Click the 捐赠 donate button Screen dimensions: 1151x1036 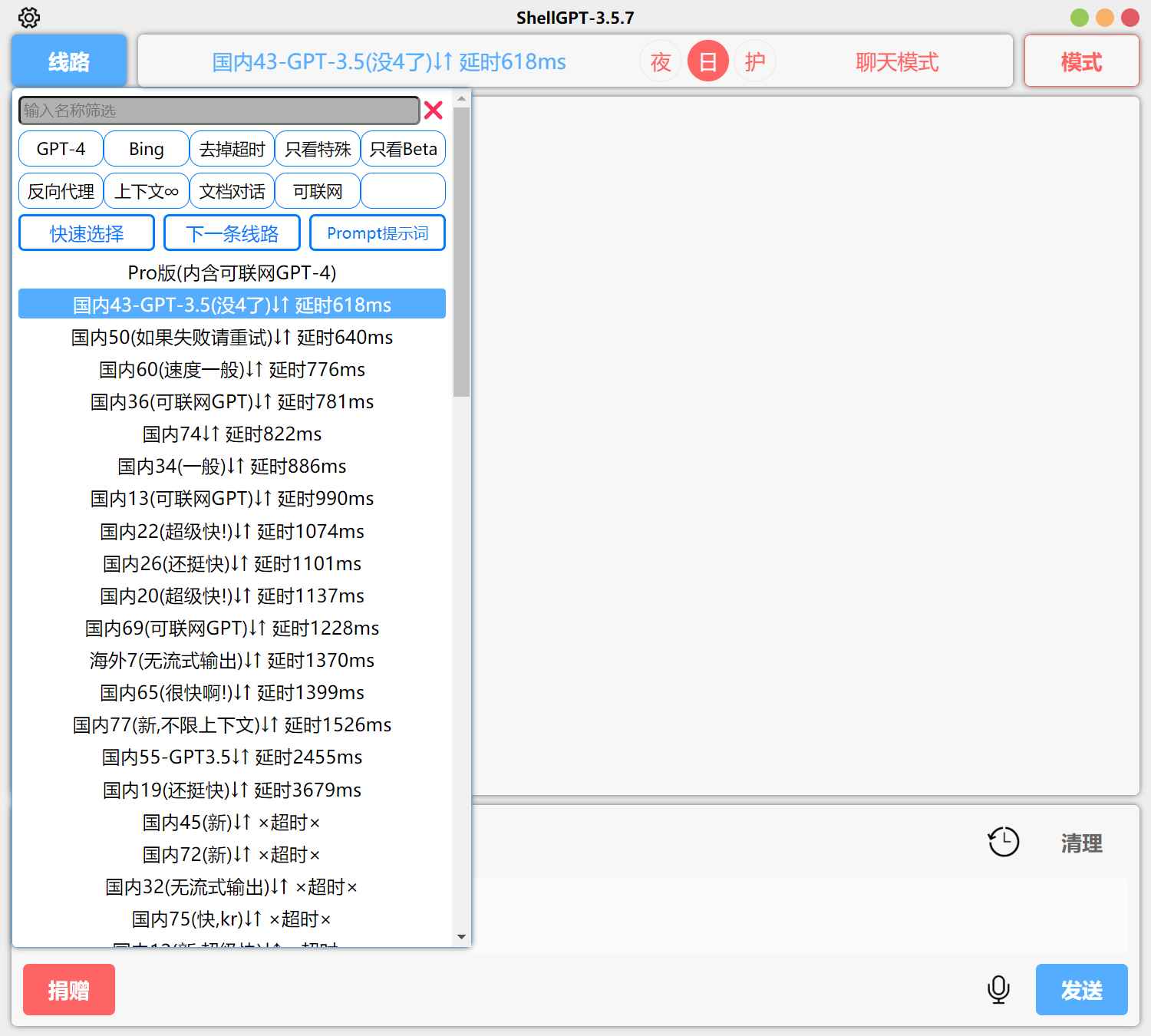pos(68,990)
